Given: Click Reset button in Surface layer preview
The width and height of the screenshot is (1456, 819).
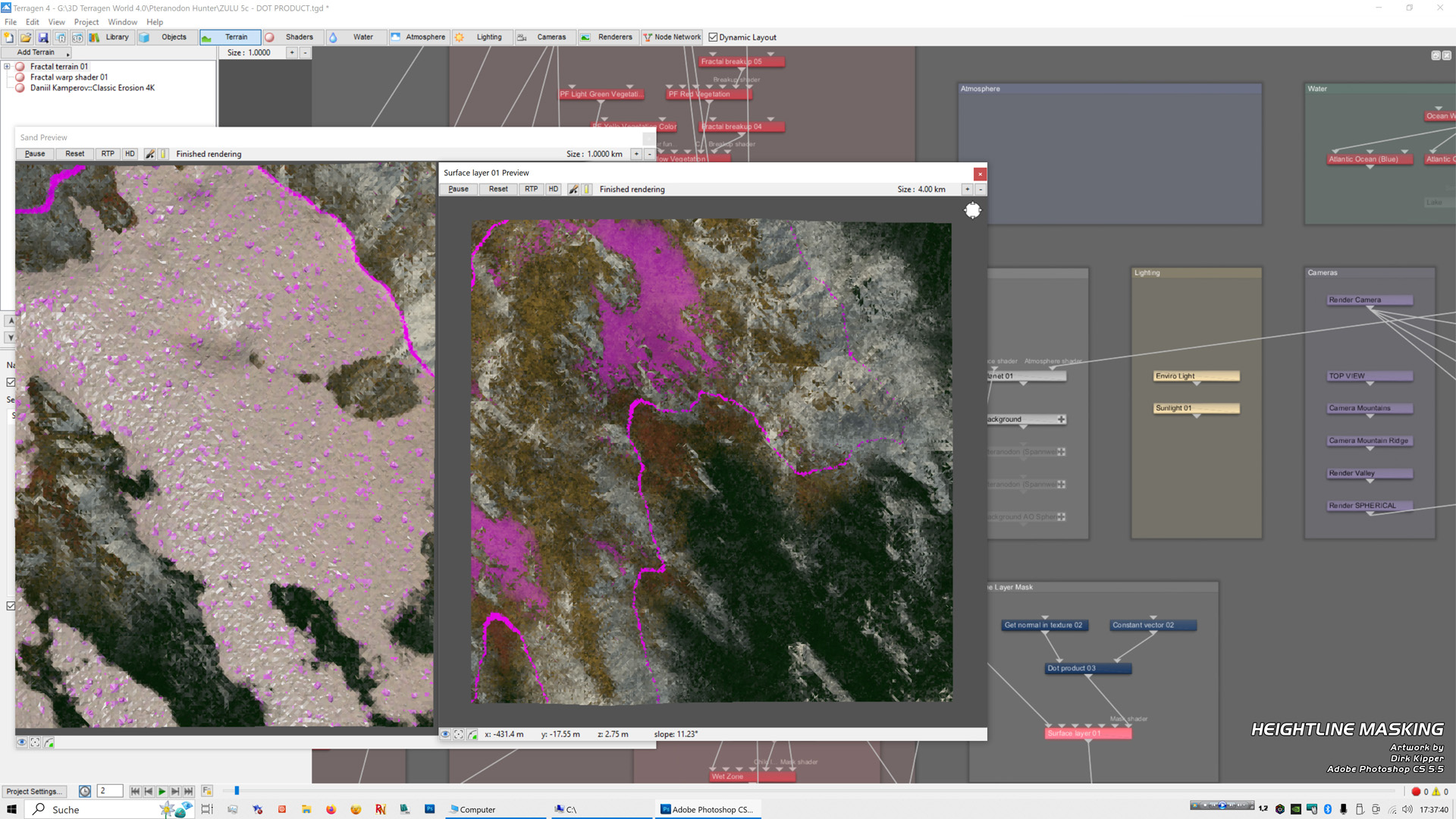Looking at the screenshot, I should [x=497, y=189].
